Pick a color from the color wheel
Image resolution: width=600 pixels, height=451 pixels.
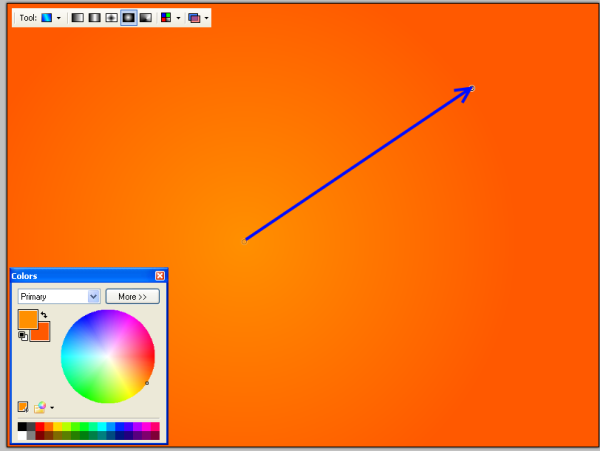[x=108, y=356]
